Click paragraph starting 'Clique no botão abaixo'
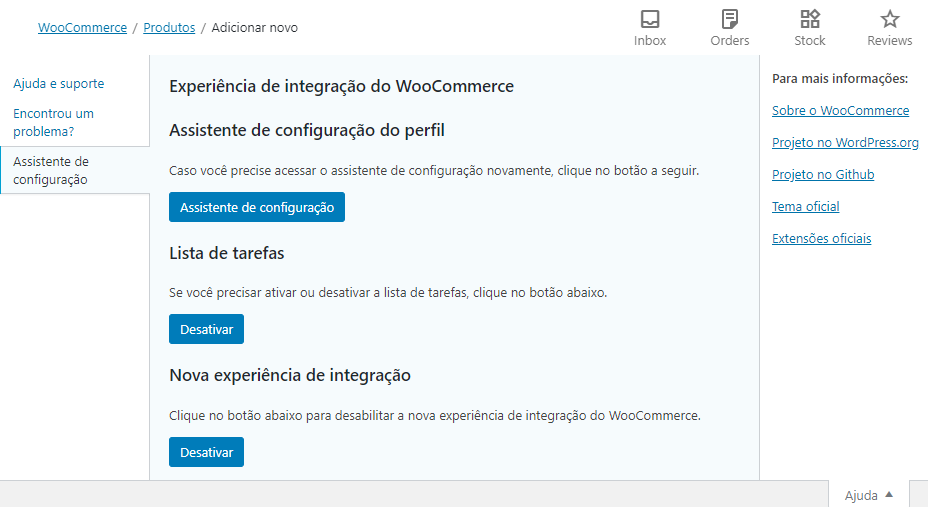 pyautogui.click(x=435, y=416)
